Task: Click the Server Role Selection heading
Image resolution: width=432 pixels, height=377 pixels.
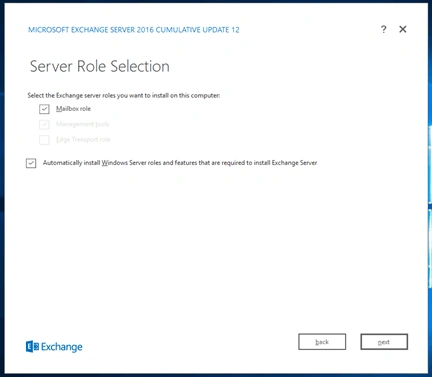Action: point(100,66)
